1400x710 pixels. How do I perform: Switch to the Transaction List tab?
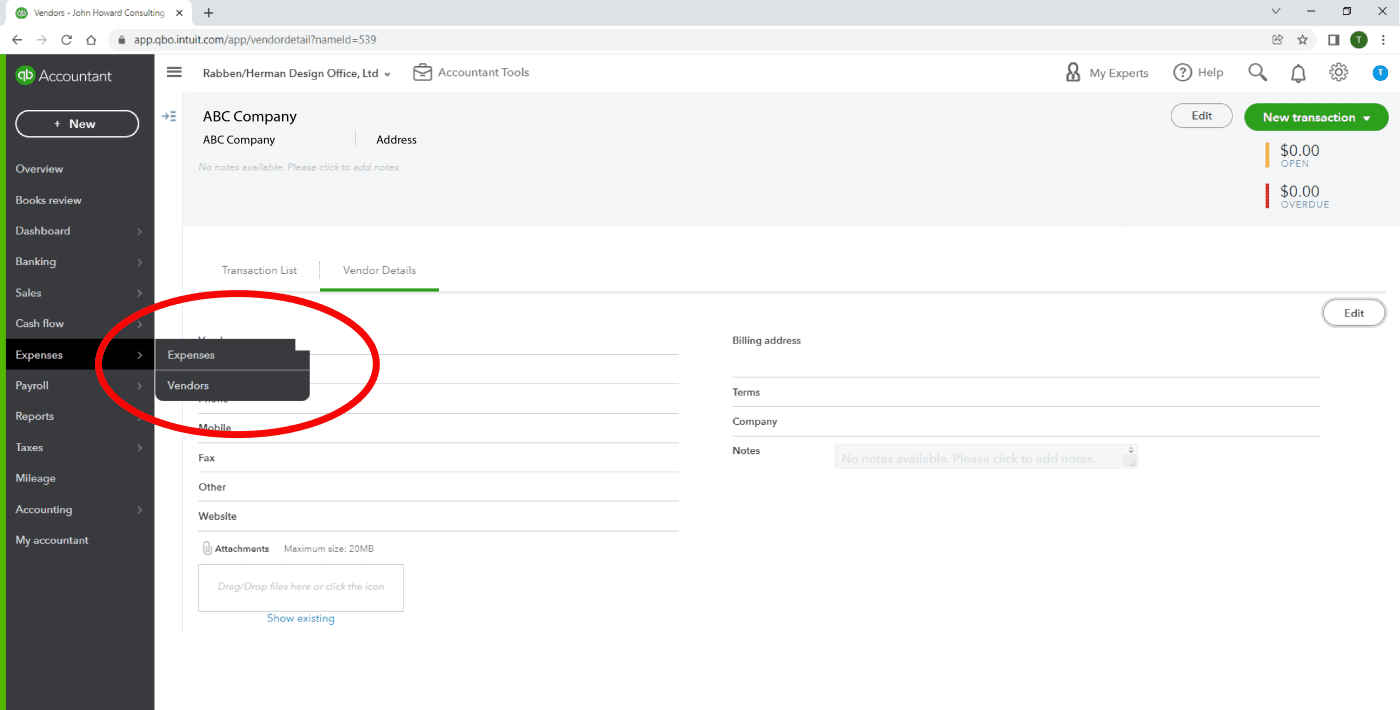(259, 270)
